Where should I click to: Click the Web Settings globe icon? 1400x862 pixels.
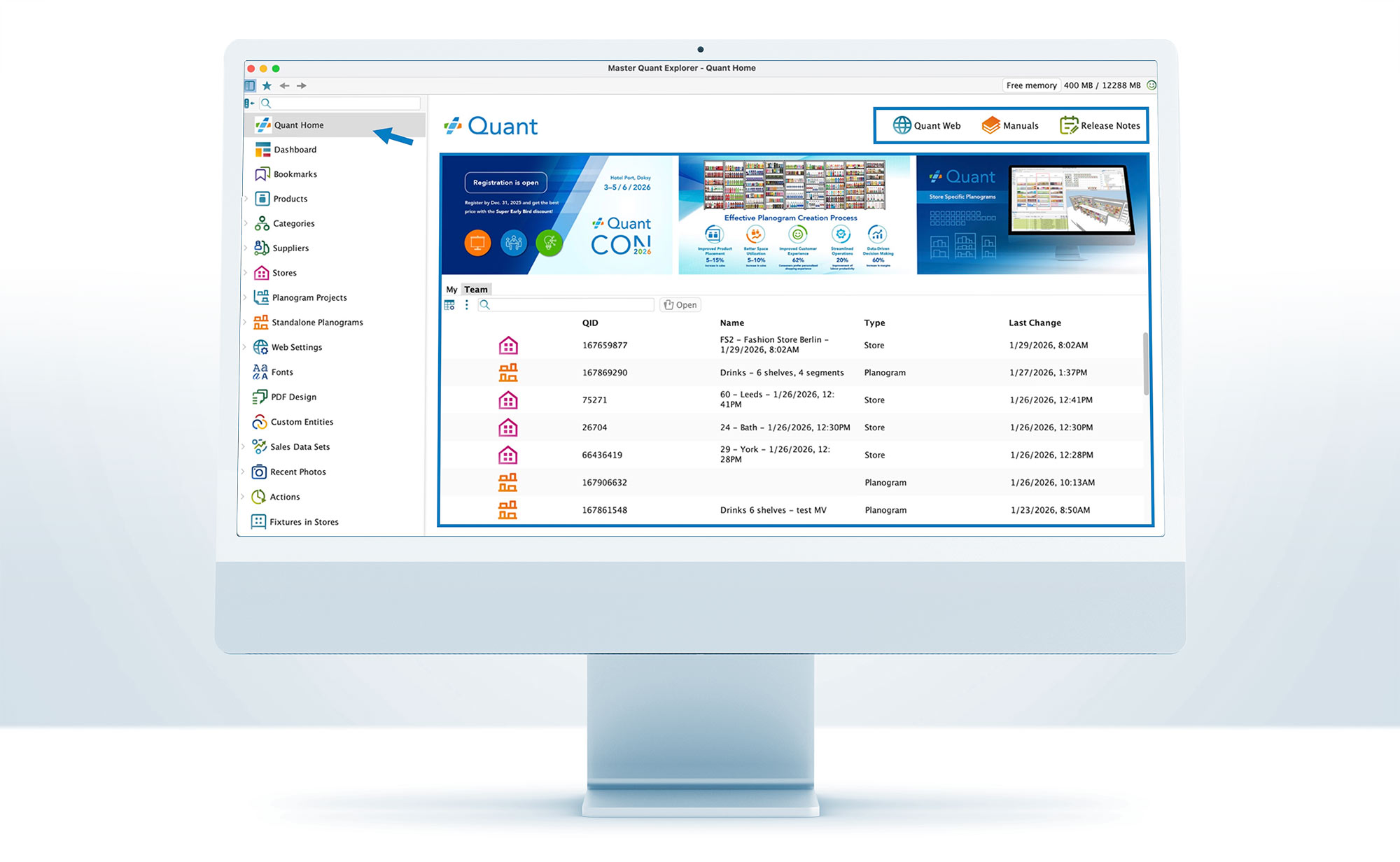(260, 347)
